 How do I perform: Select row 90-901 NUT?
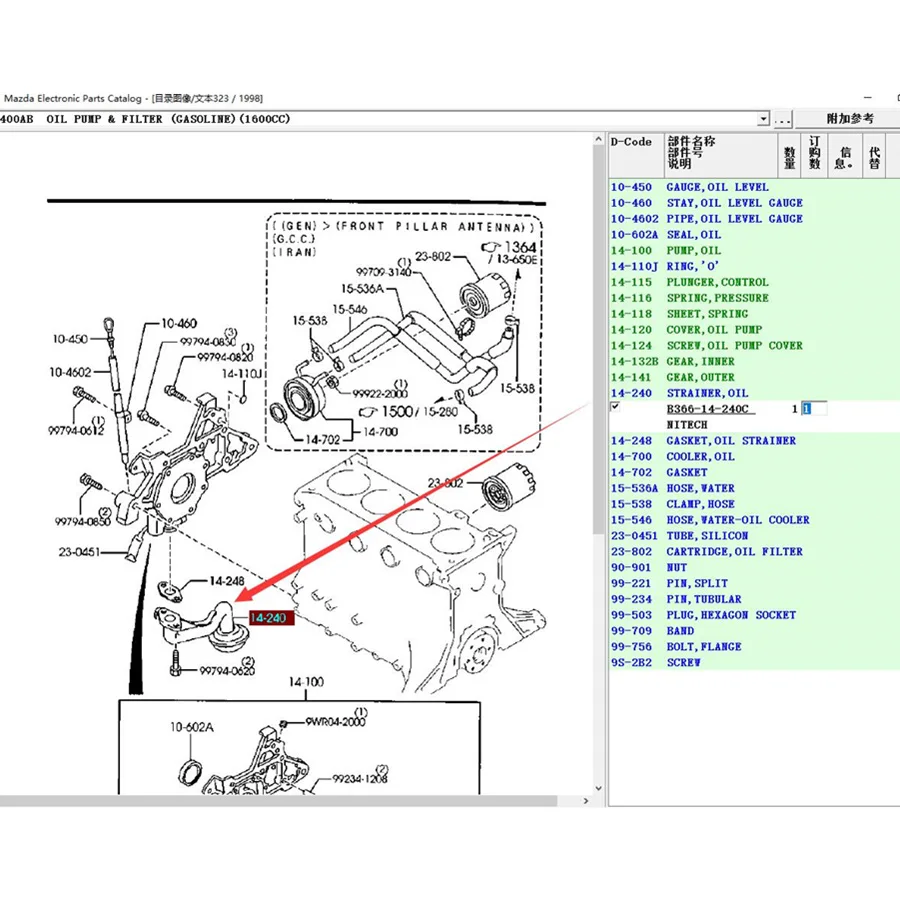(754, 568)
